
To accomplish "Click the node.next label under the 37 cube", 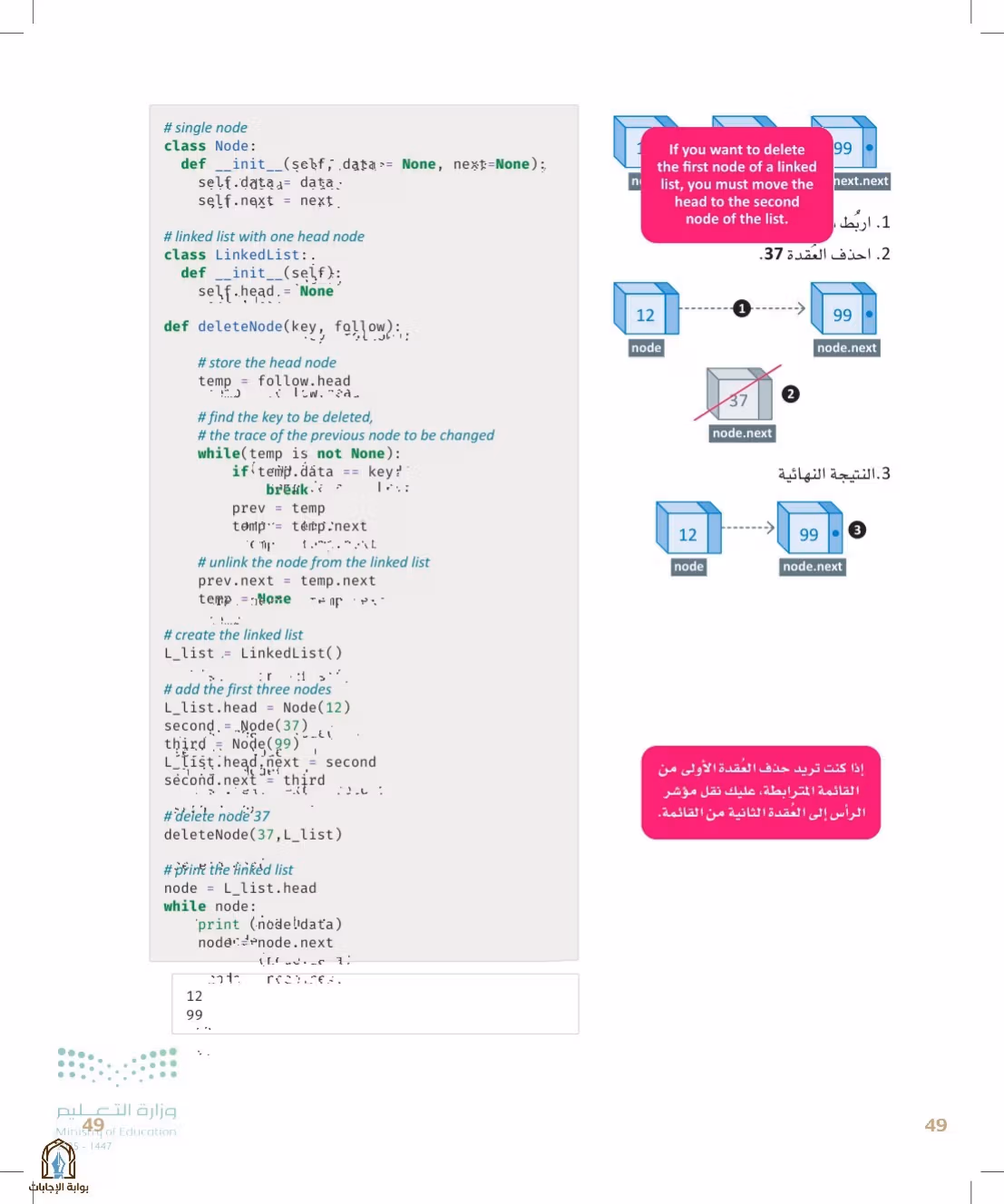I will (x=742, y=433).
